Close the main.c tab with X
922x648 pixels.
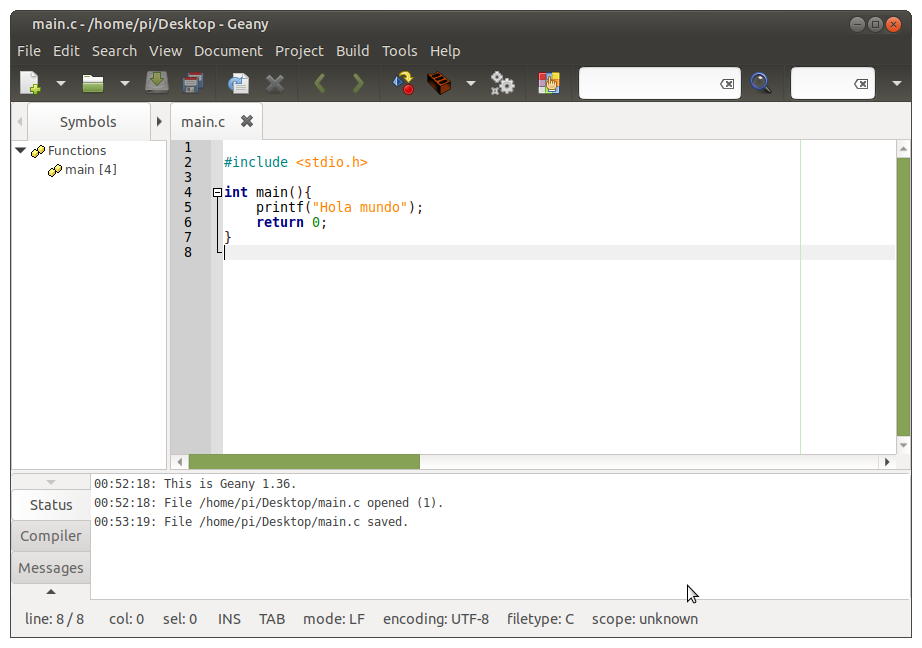pos(247,121)
